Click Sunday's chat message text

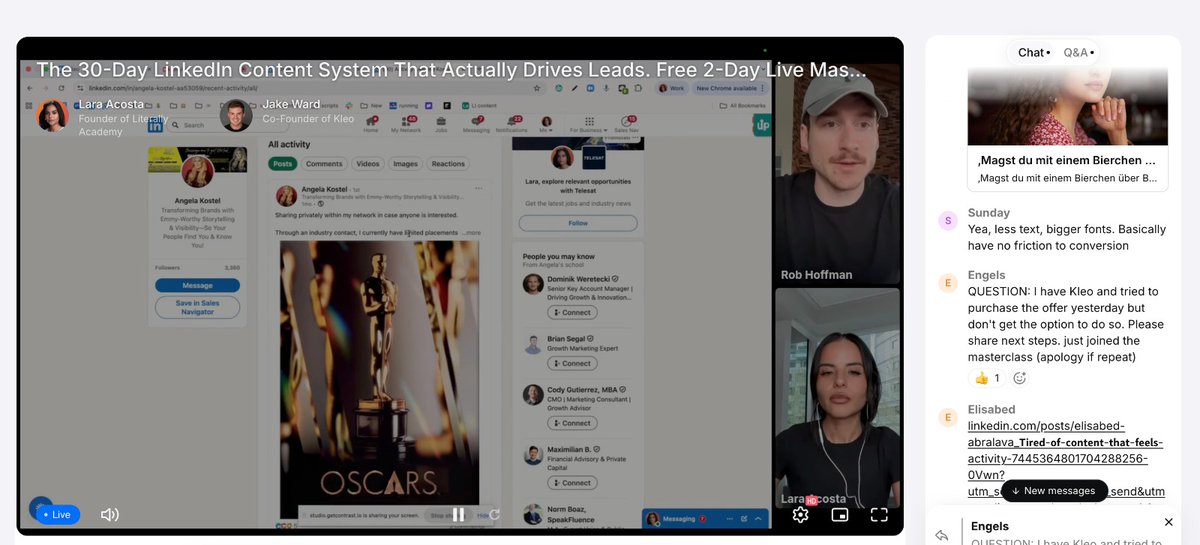click(1067, 238)
